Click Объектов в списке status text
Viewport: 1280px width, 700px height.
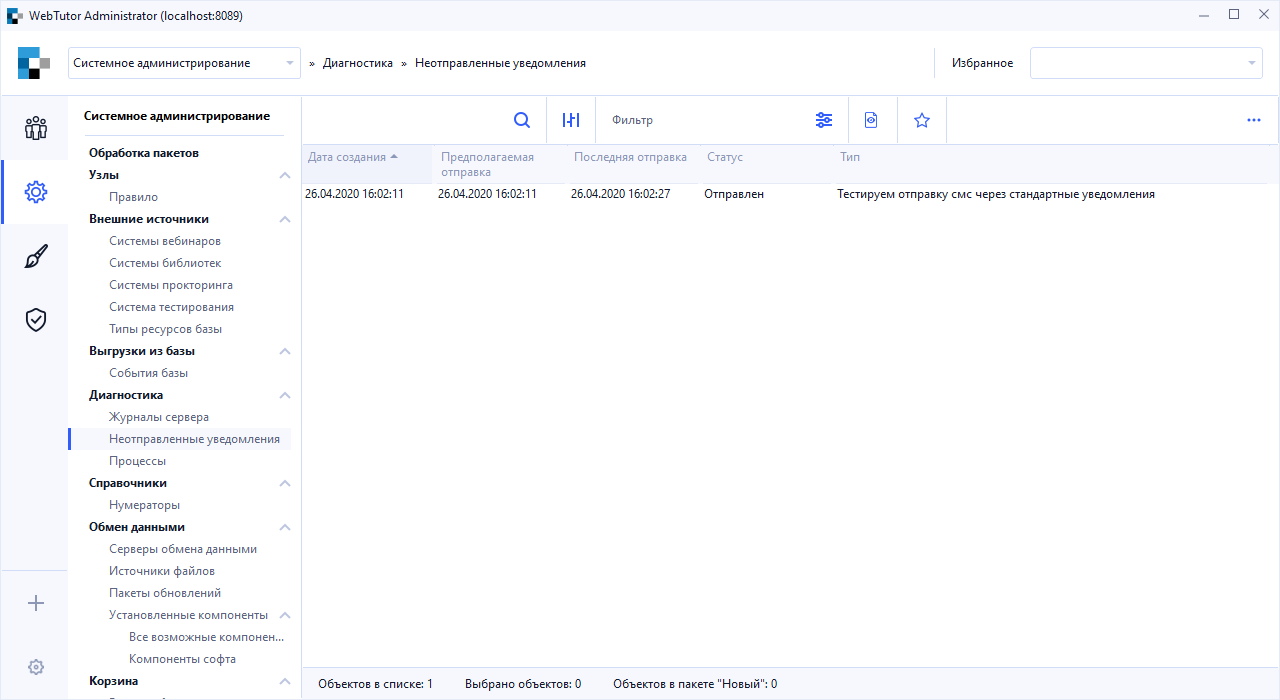pyautogui.click(x=375, y=684)
